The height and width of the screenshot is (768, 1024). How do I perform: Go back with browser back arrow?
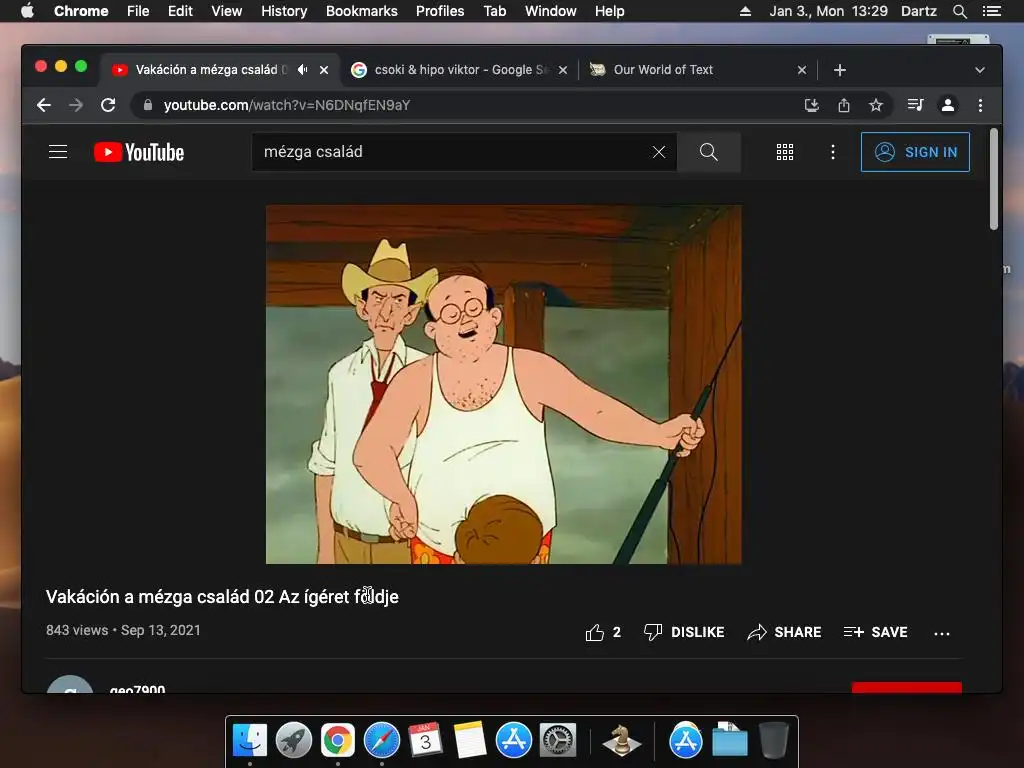(x=44, y=105)
